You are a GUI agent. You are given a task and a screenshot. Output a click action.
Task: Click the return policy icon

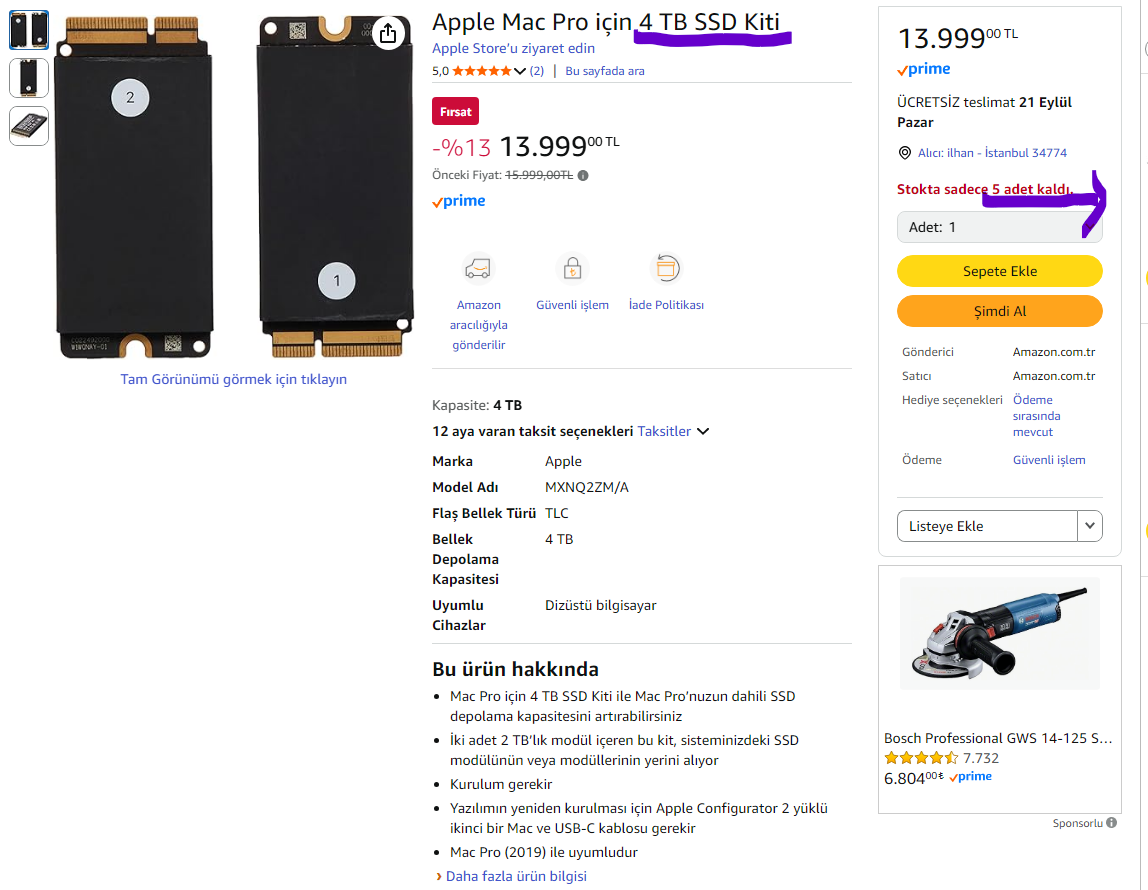[x=666, y=268]
